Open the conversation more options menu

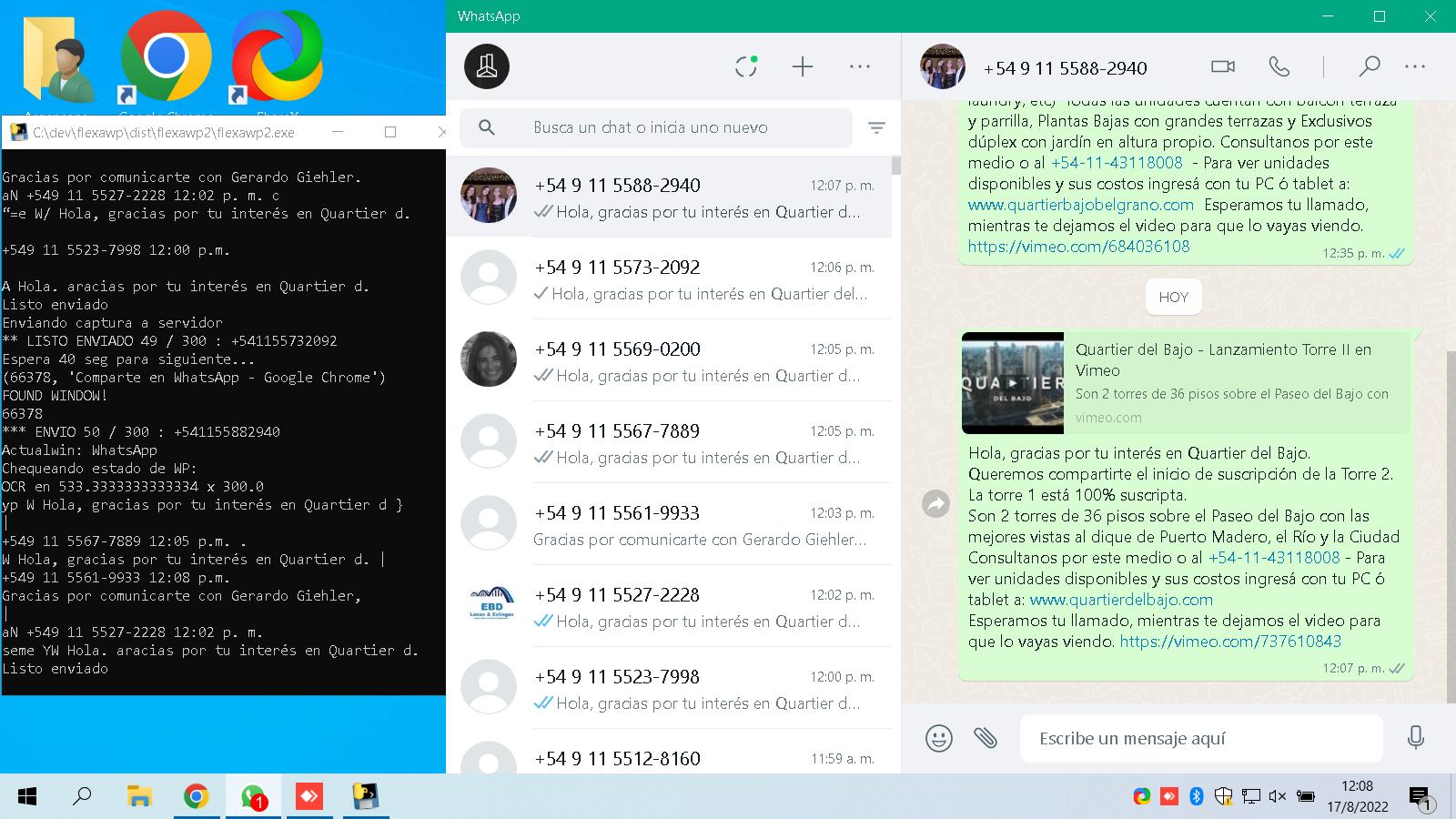click(1415, 66)
